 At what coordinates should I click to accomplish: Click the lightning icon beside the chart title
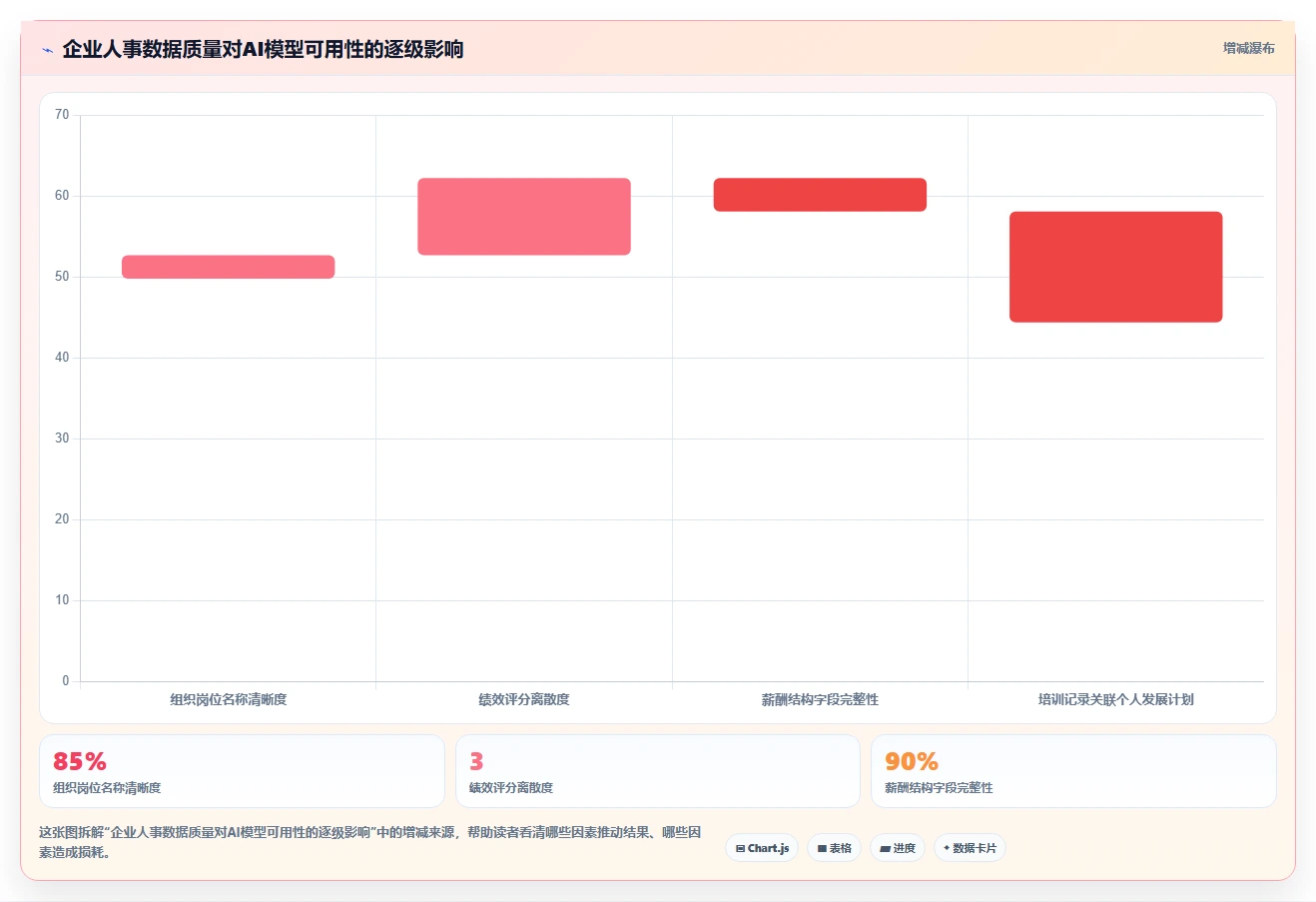(47, 50)
